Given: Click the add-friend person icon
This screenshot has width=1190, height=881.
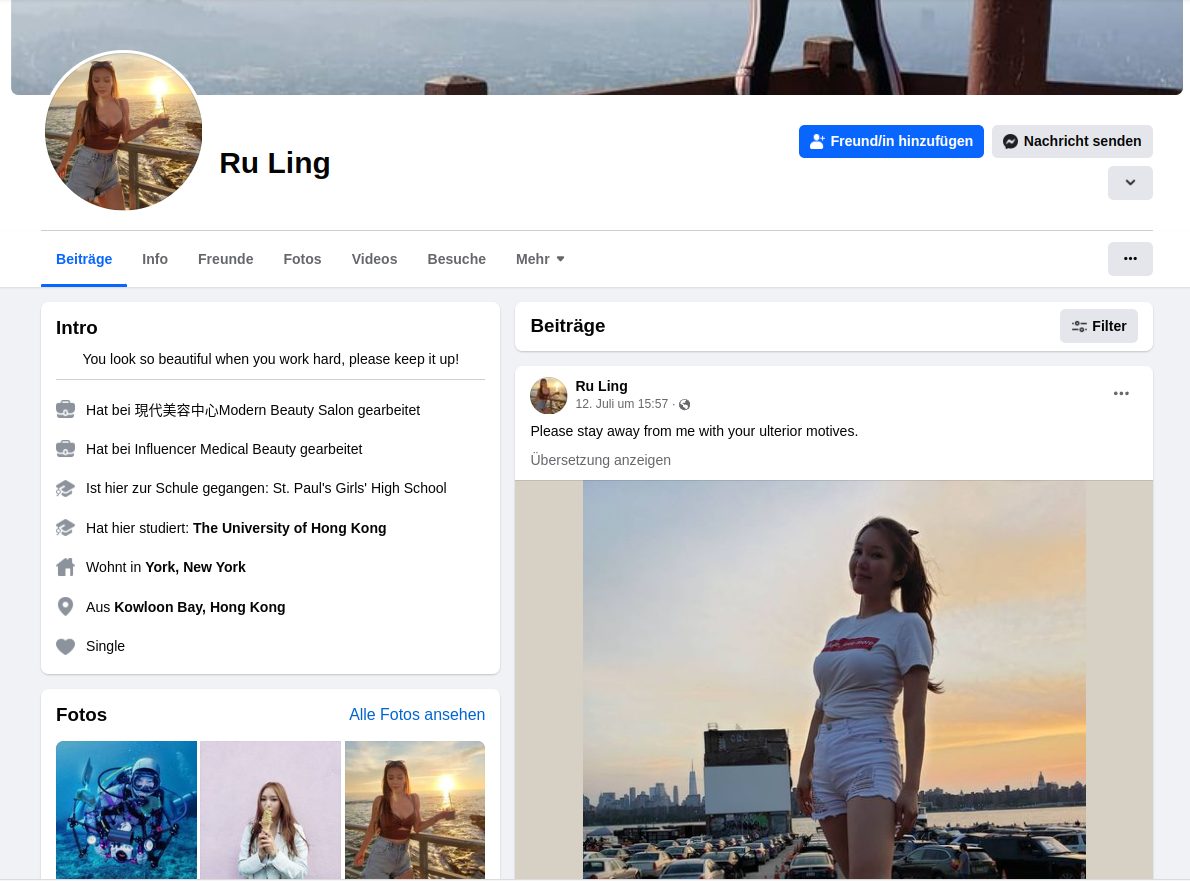Looking at the screenshot, I should [x=817, y=142].
